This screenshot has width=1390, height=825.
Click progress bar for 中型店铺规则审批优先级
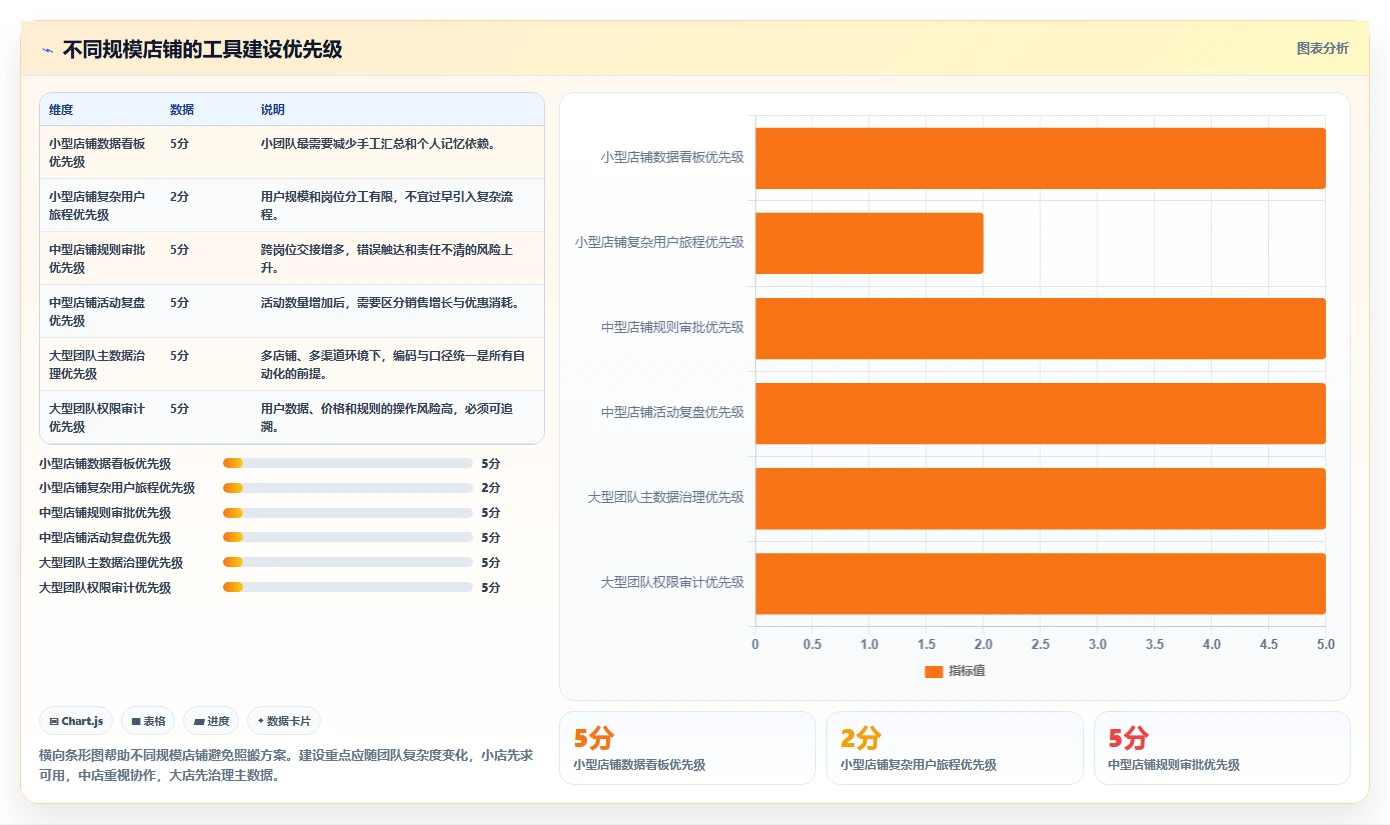pyautogui.click(x=348, y=513)
